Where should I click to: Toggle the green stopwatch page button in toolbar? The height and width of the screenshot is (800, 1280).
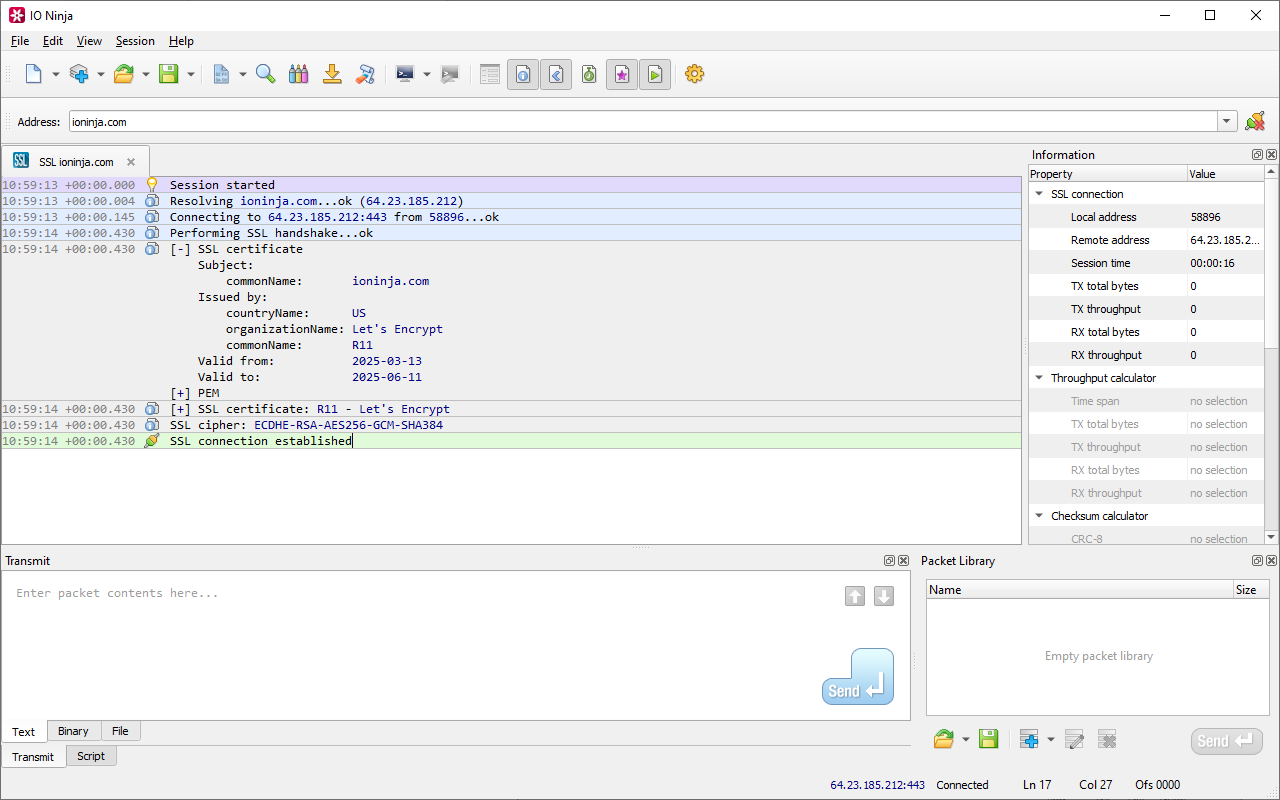point(589,74)
